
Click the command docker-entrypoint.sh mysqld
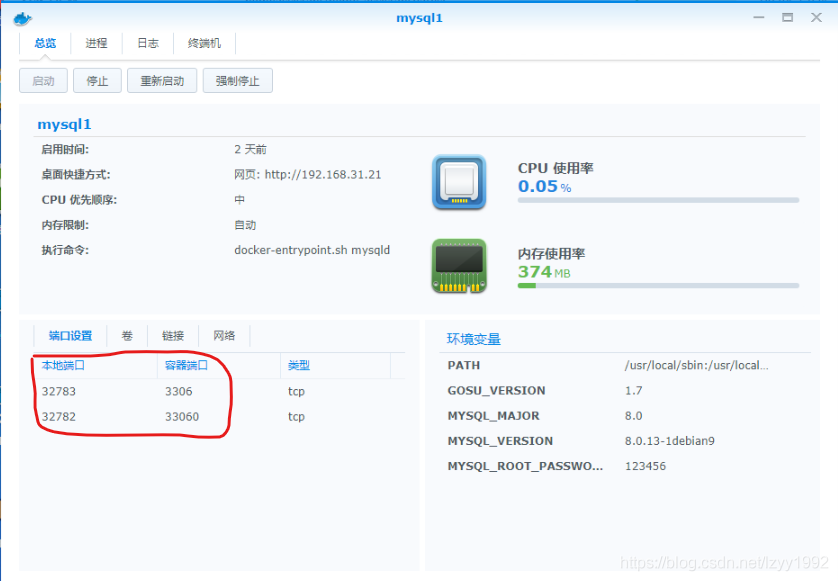tap(312, 250)
